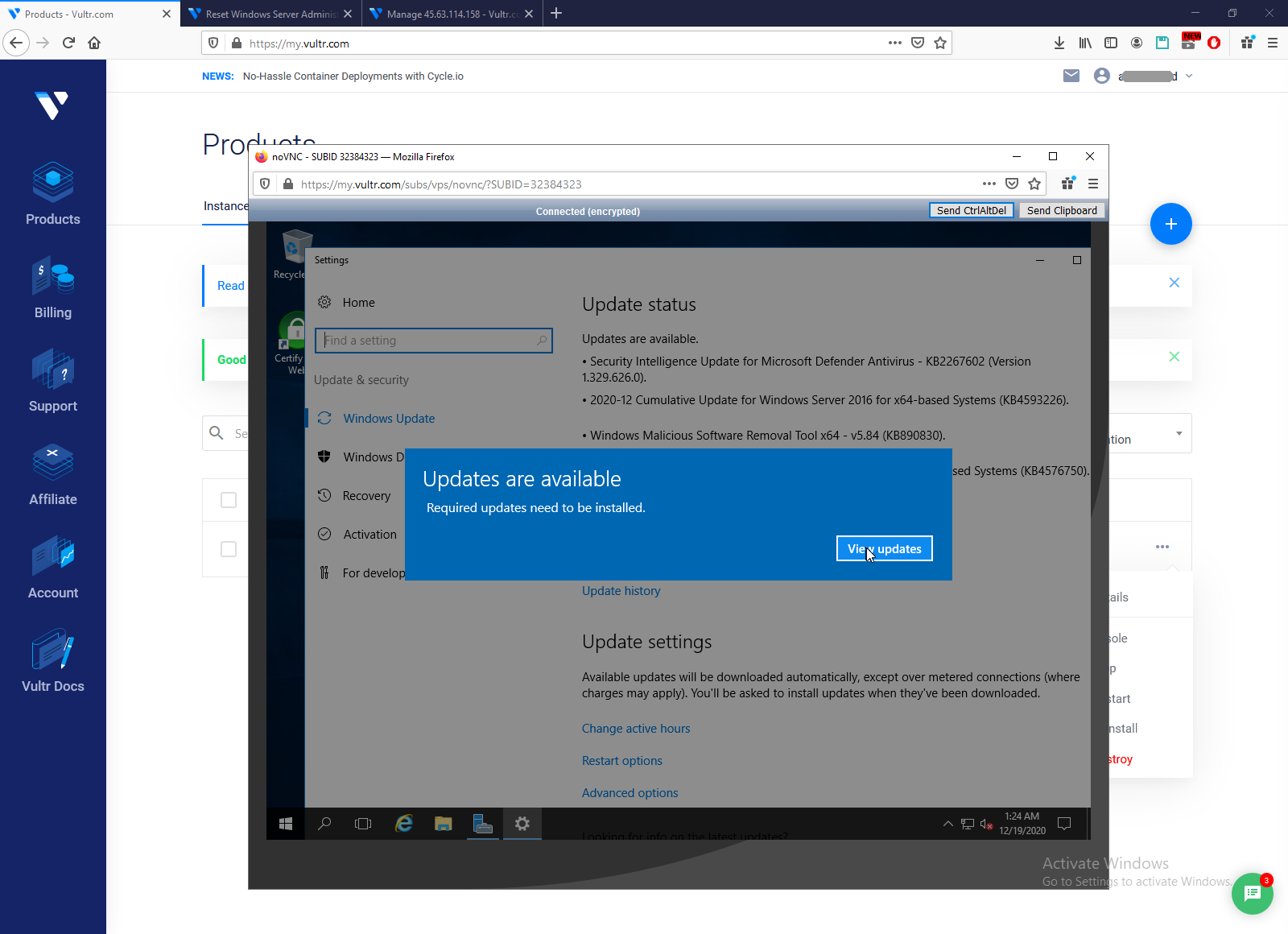Open Firefox hamburger menu in main window
1288x934 pixels.
[1273, 43]
